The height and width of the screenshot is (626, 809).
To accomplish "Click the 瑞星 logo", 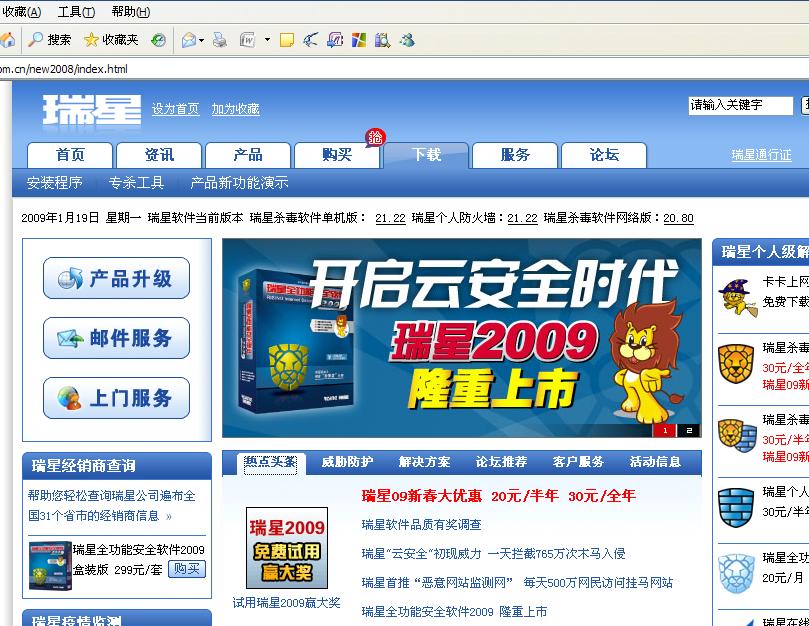I will click(92, 109).
